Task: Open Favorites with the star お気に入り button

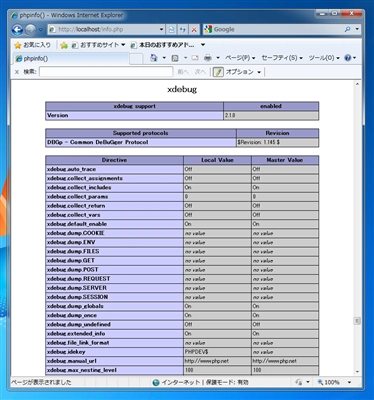Action: pyautogui.click(x=33, y=45)
